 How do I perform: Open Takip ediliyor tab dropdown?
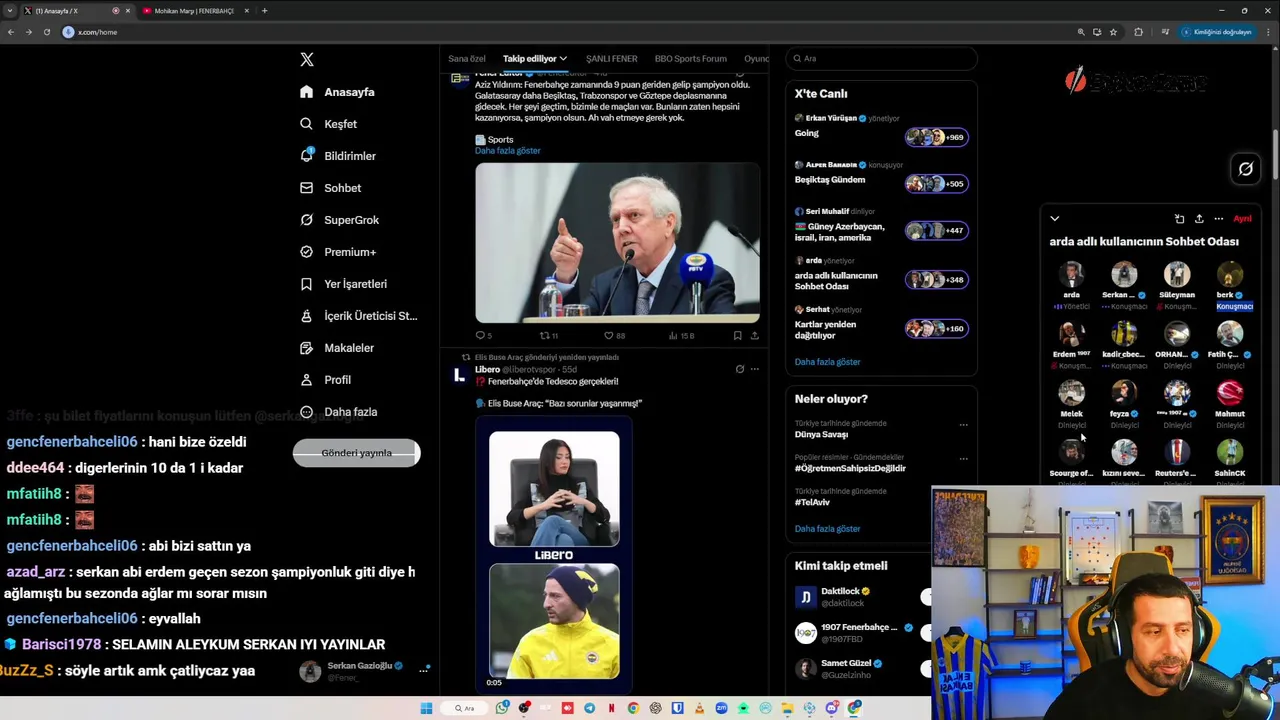point(535,59)
